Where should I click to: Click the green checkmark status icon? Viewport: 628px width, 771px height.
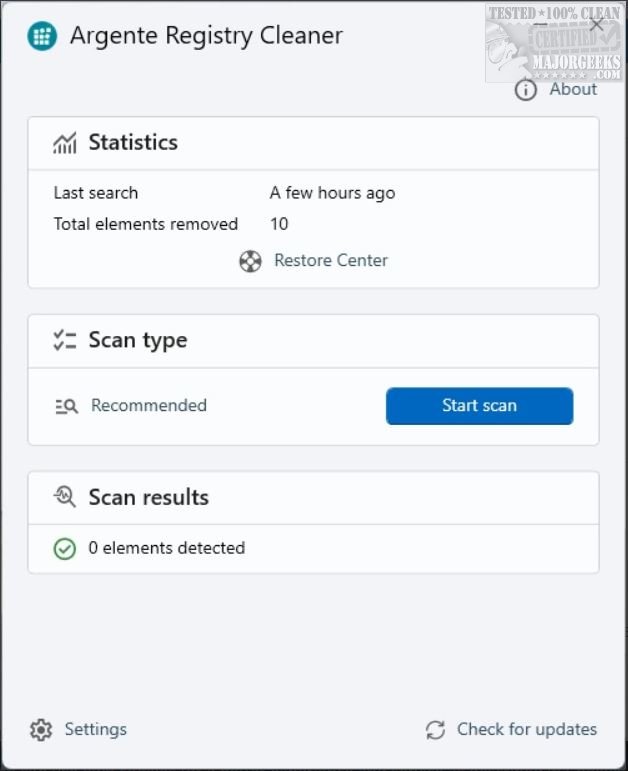(x=65, y=548)
